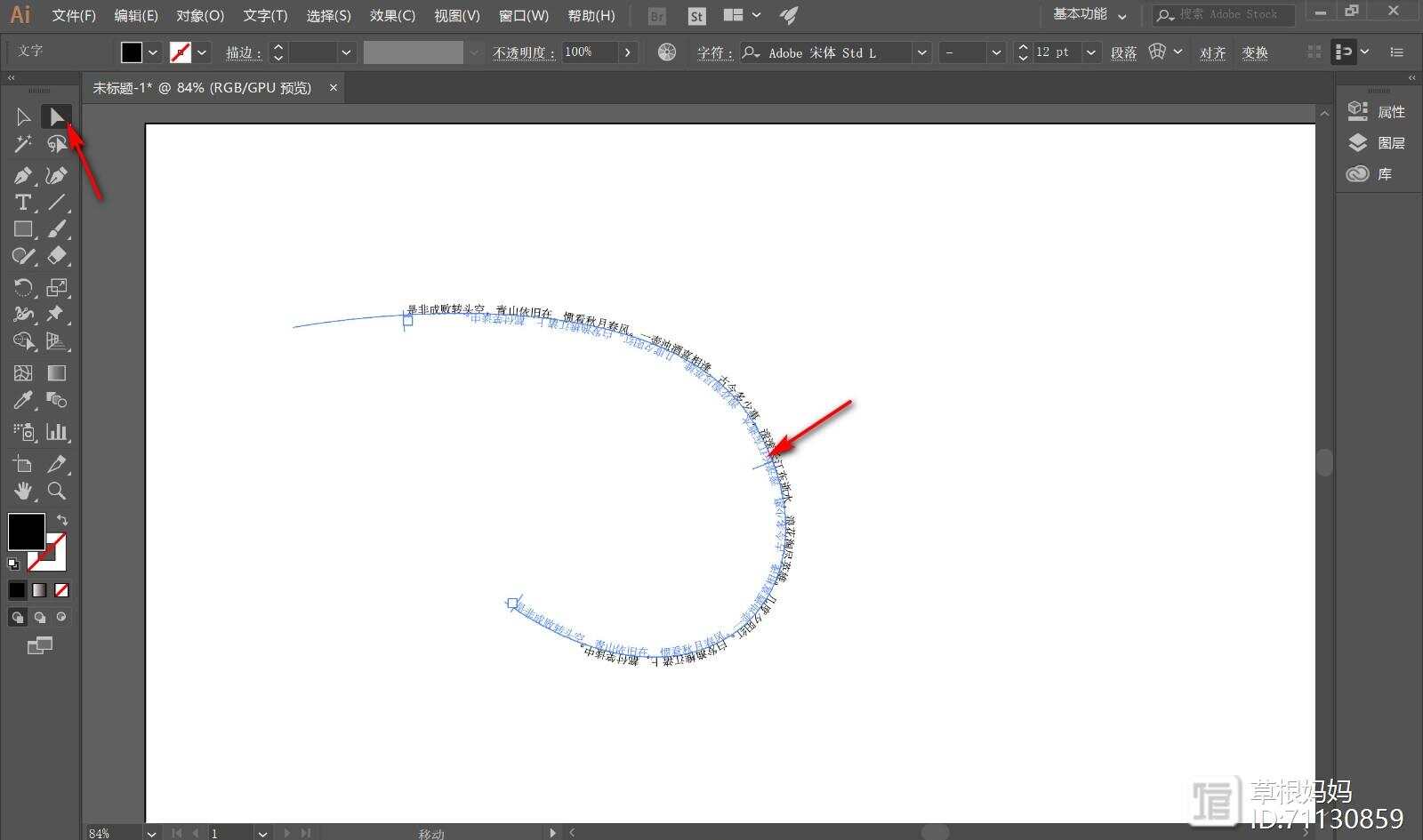Open zoom level 84% dropdown
The height and width of the screenshot is (840, 1423).
[x=152, y=833]
